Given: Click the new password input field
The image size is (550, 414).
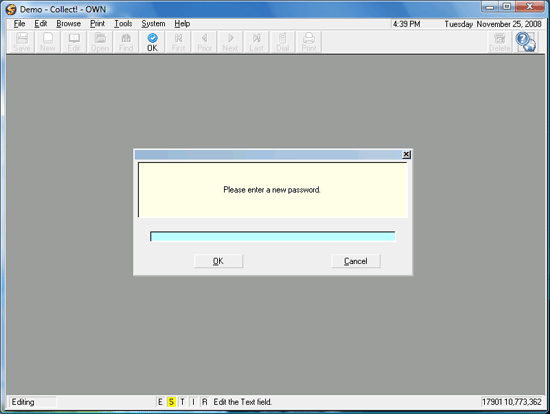Looking at the screenshot, I should click(273, 236).
